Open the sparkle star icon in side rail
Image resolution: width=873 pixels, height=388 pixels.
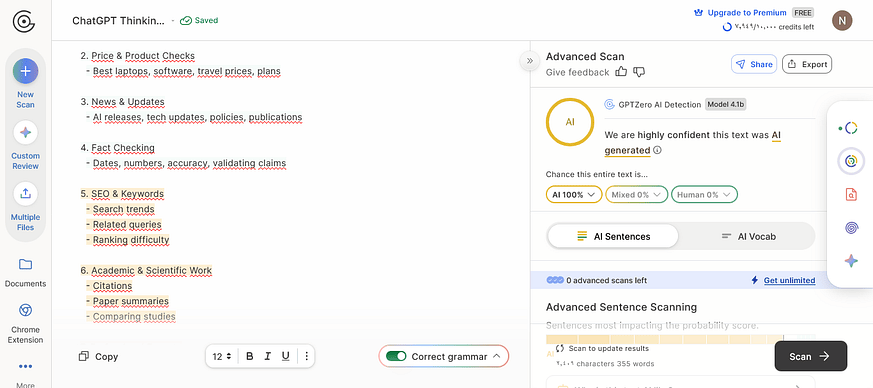[851, 261]
